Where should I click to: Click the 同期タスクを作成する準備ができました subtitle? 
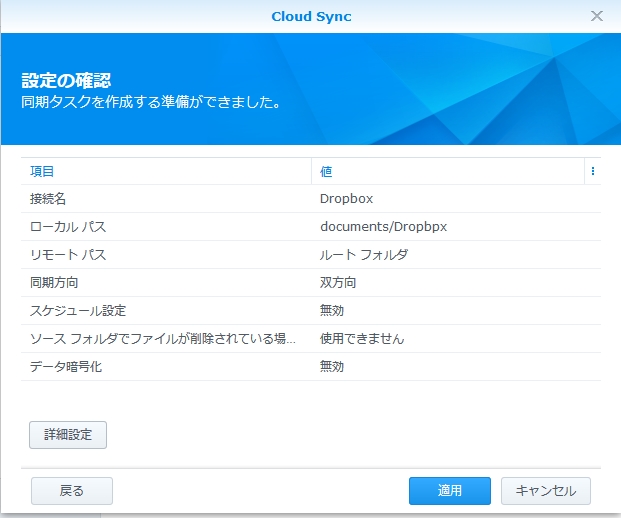point(151,102)
